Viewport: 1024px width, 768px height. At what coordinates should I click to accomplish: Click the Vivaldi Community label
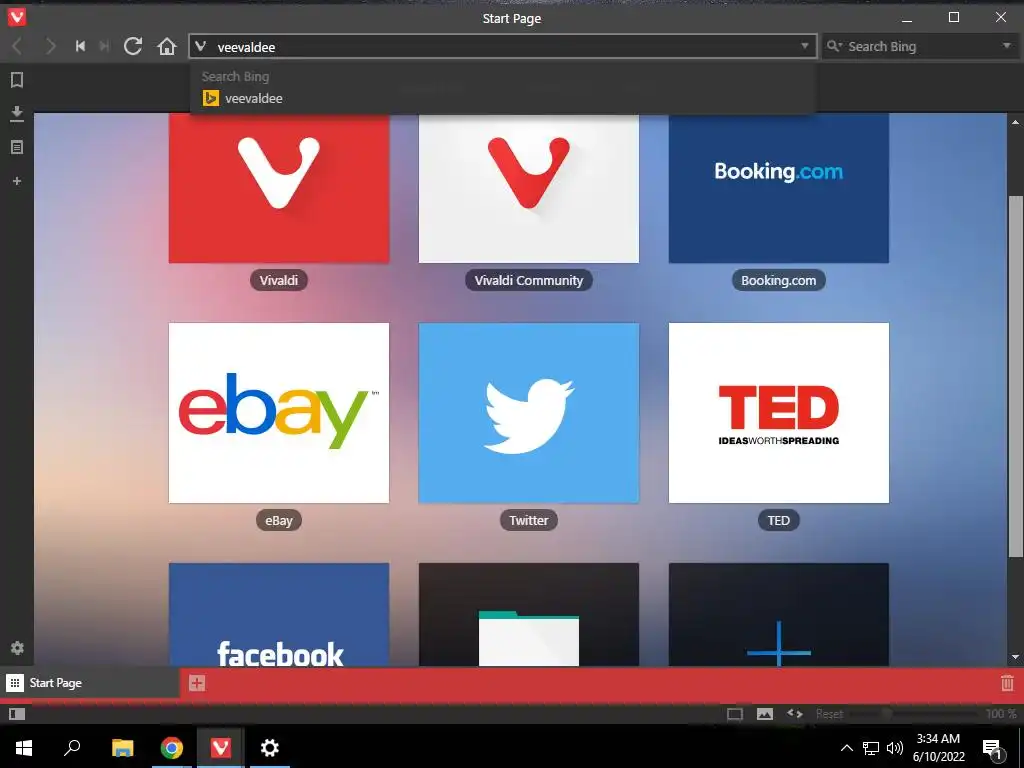(529, 280)
